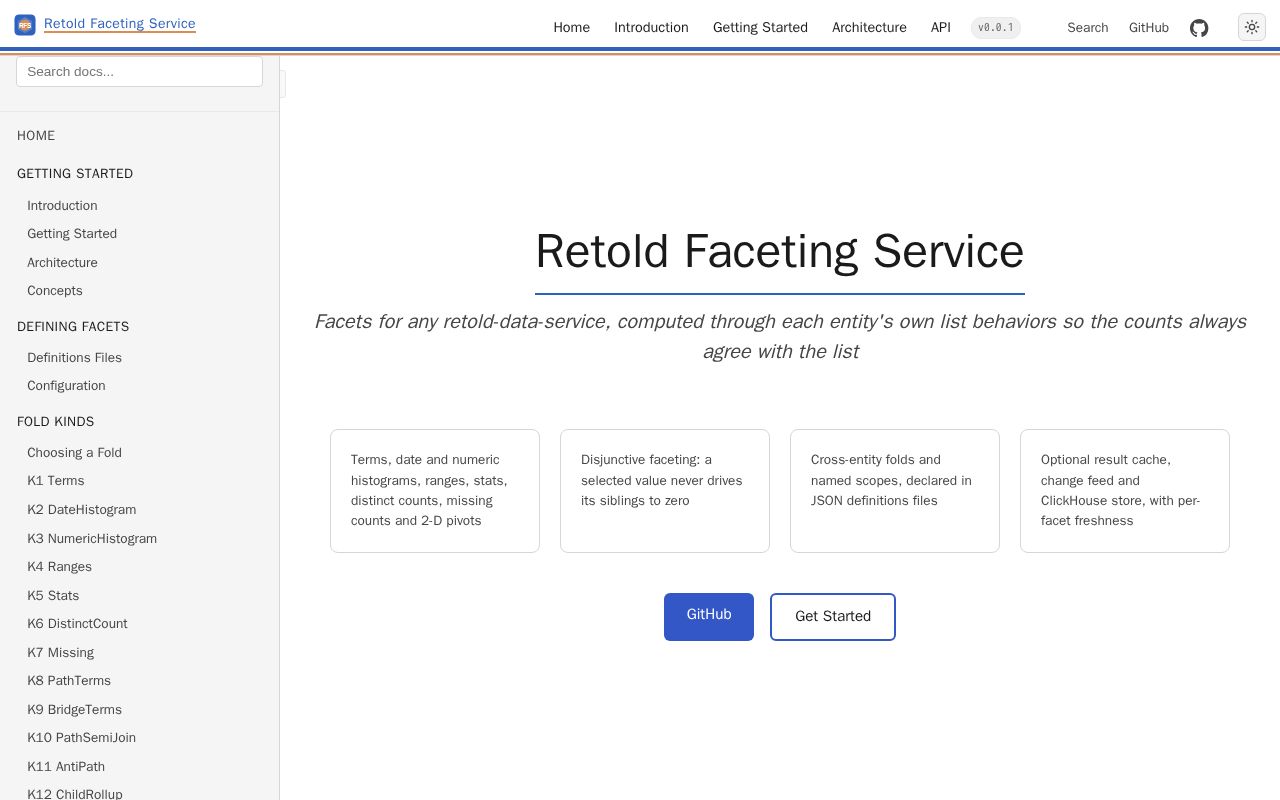
Task: Open Definitions Files in sidebar
Action: pos(74,358)
